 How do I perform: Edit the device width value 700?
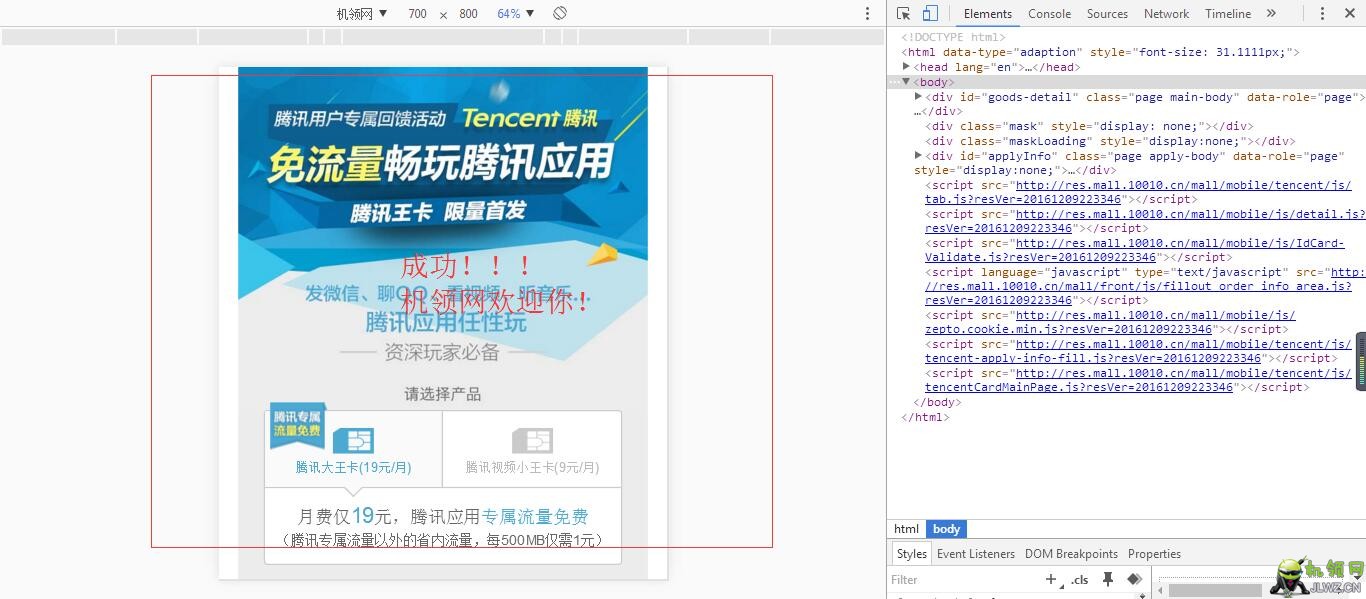tap(418, 14)
